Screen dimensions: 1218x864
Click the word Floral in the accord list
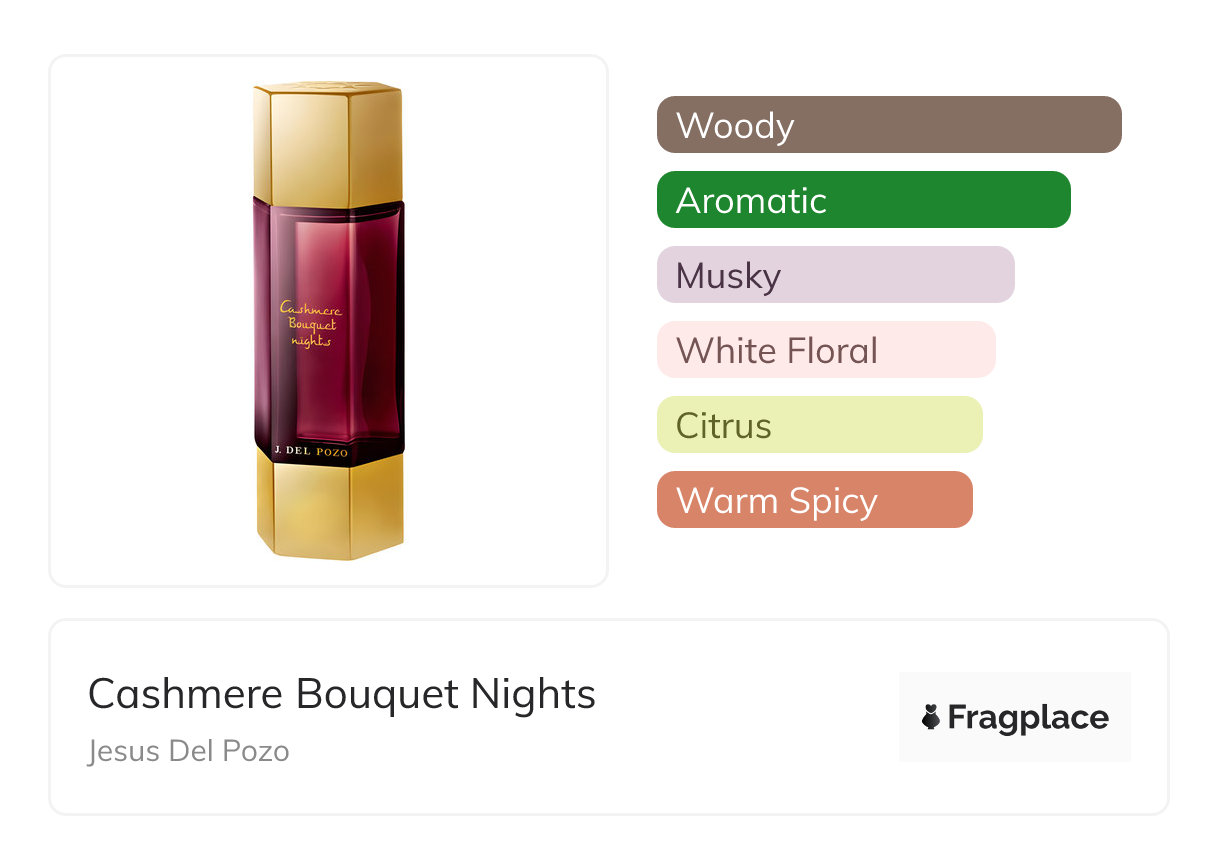click(832, 350)
